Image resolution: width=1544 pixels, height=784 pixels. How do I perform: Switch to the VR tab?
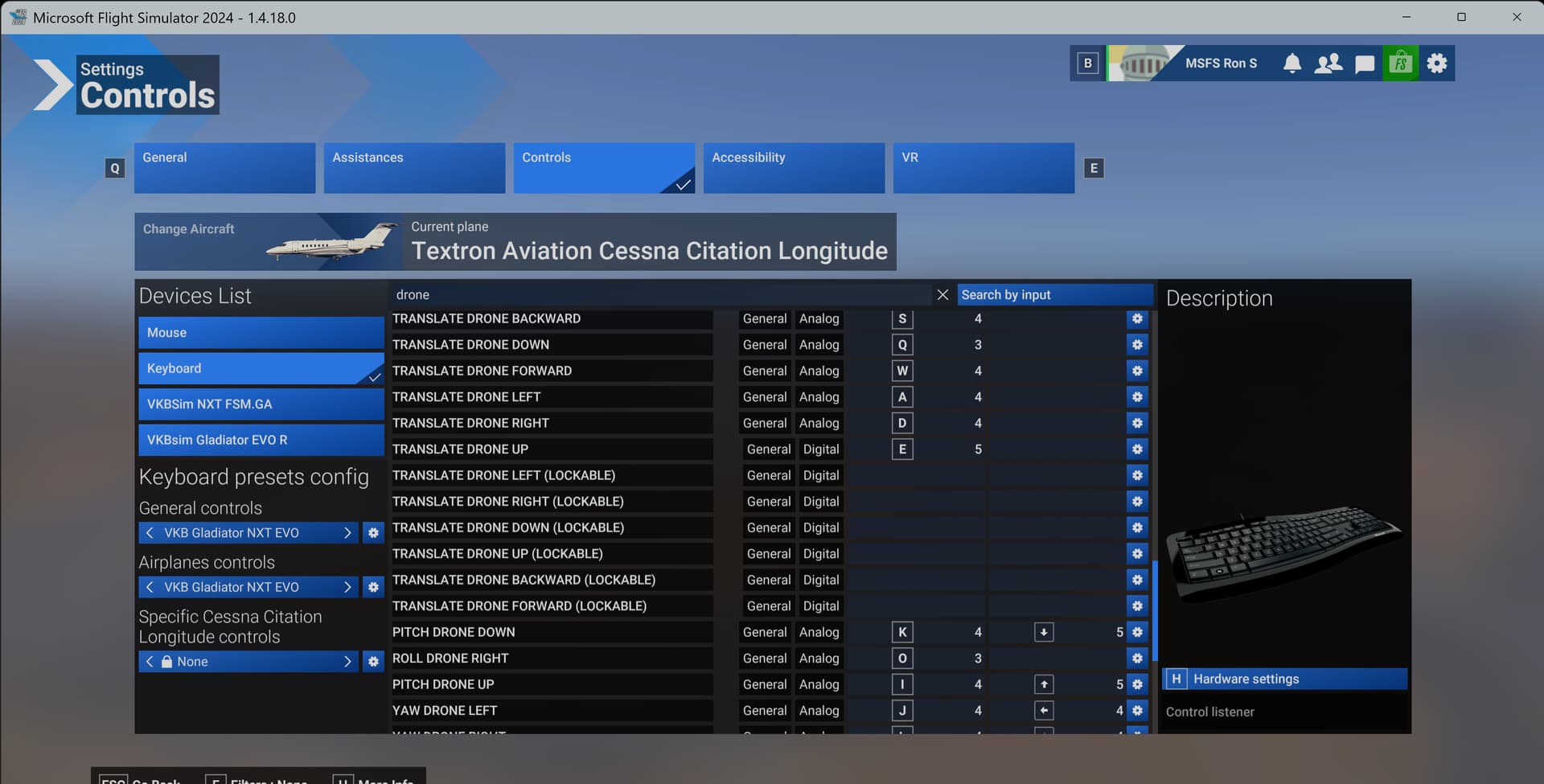983,168
